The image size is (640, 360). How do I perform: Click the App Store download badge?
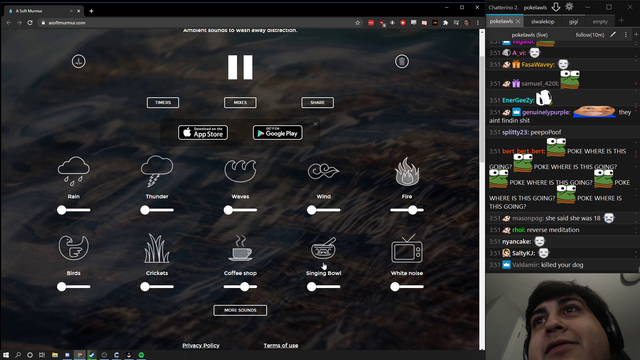(x=203, y=132)
